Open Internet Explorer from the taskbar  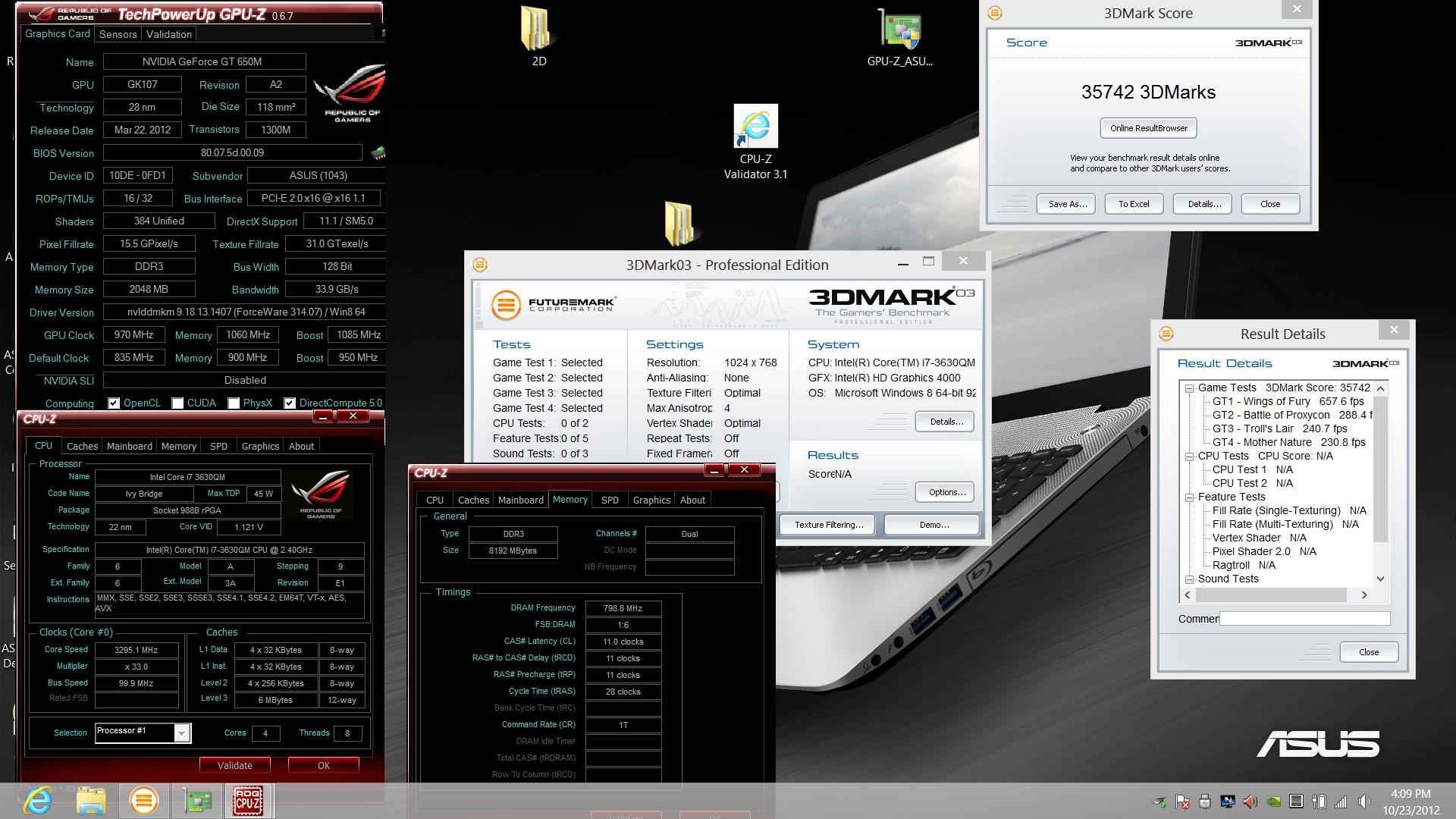click(x=38, y=801)
